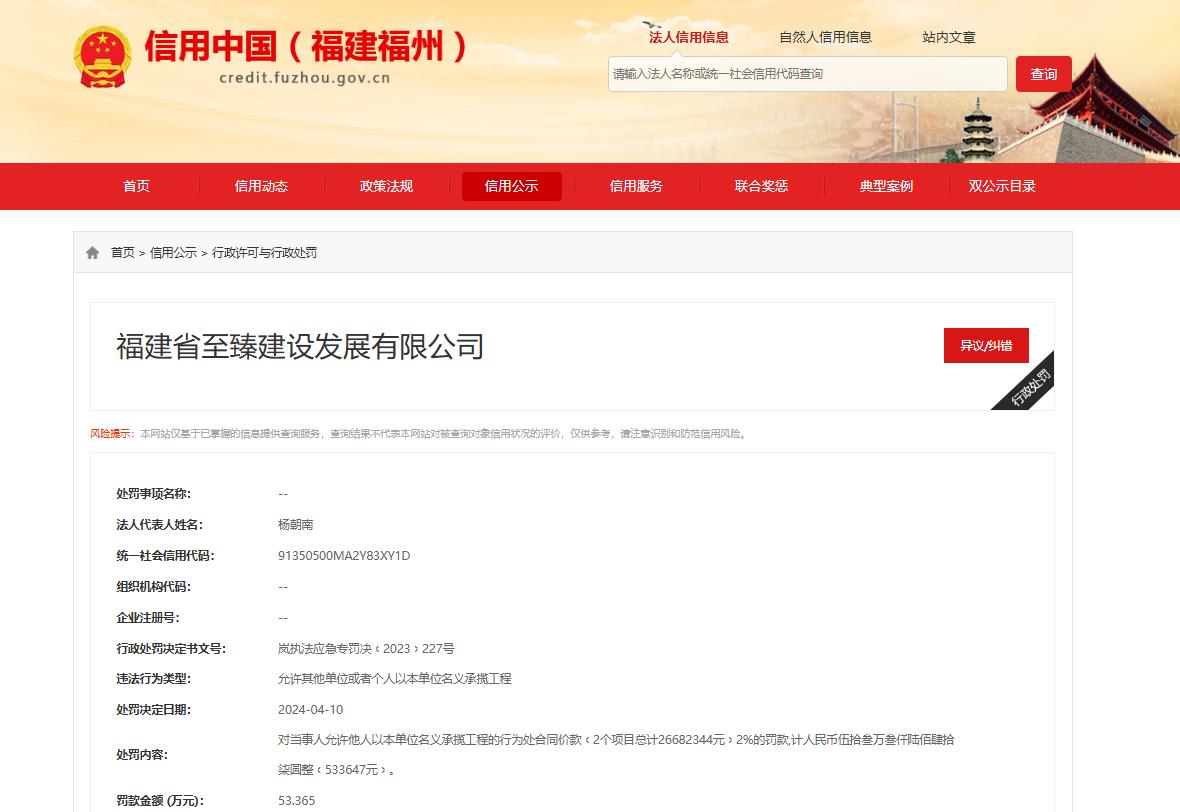Image resolution: width=1180 pixels, height=812 pixels.
Task: Focus the credit code search input field
Action: click(x=807, y=74)
